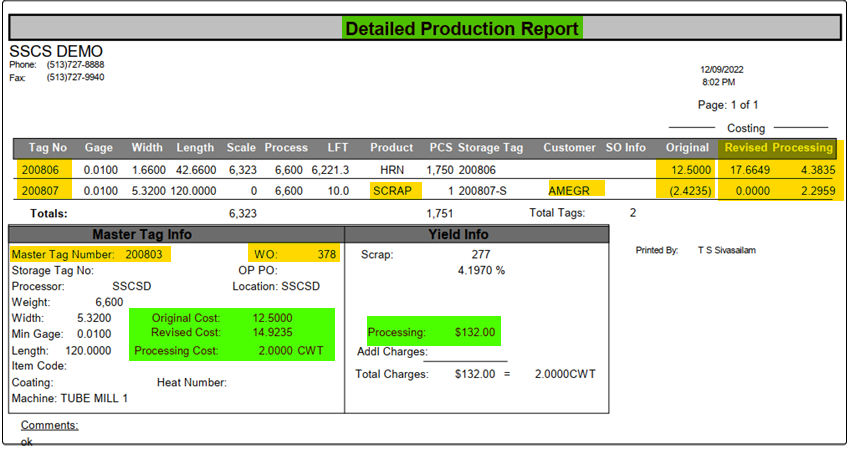Select the SSCS DEMO company name

coord(56,52)
